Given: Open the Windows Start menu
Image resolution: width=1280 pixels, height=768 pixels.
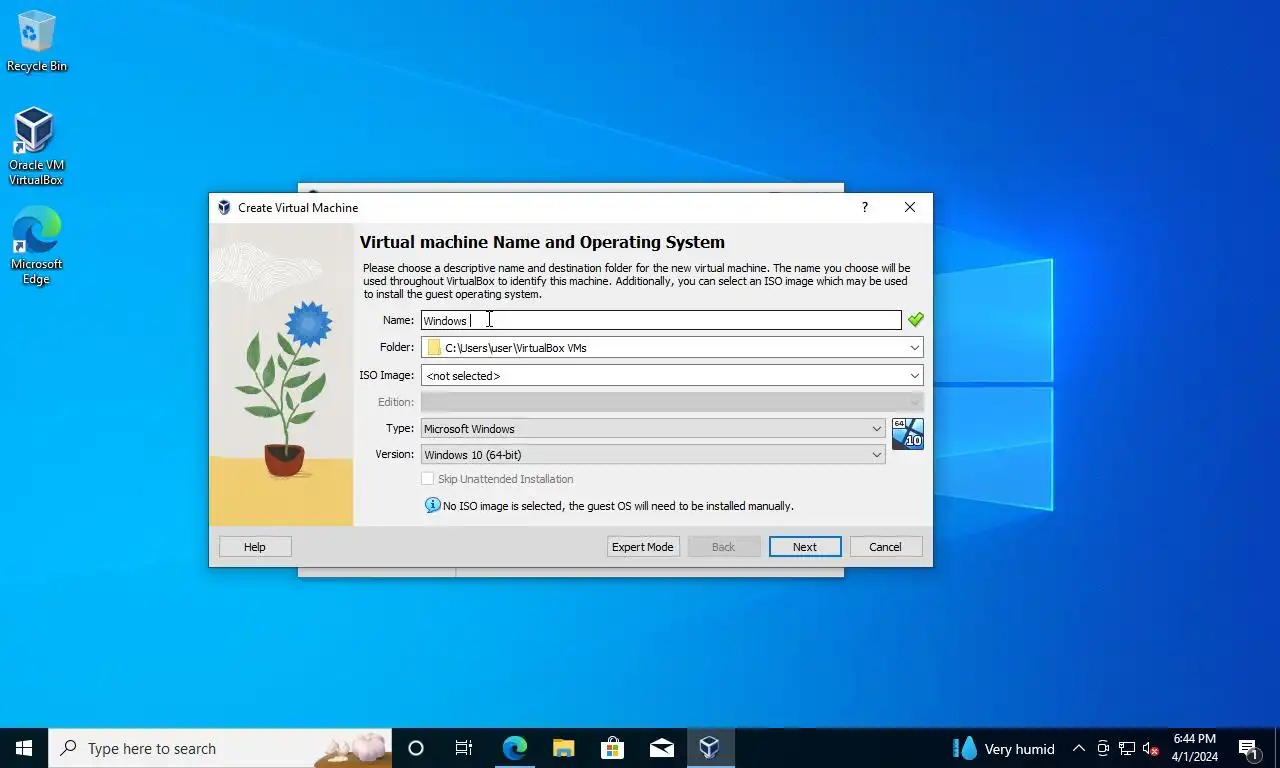Looking at the screenshot, I should [x=24, y=748].
